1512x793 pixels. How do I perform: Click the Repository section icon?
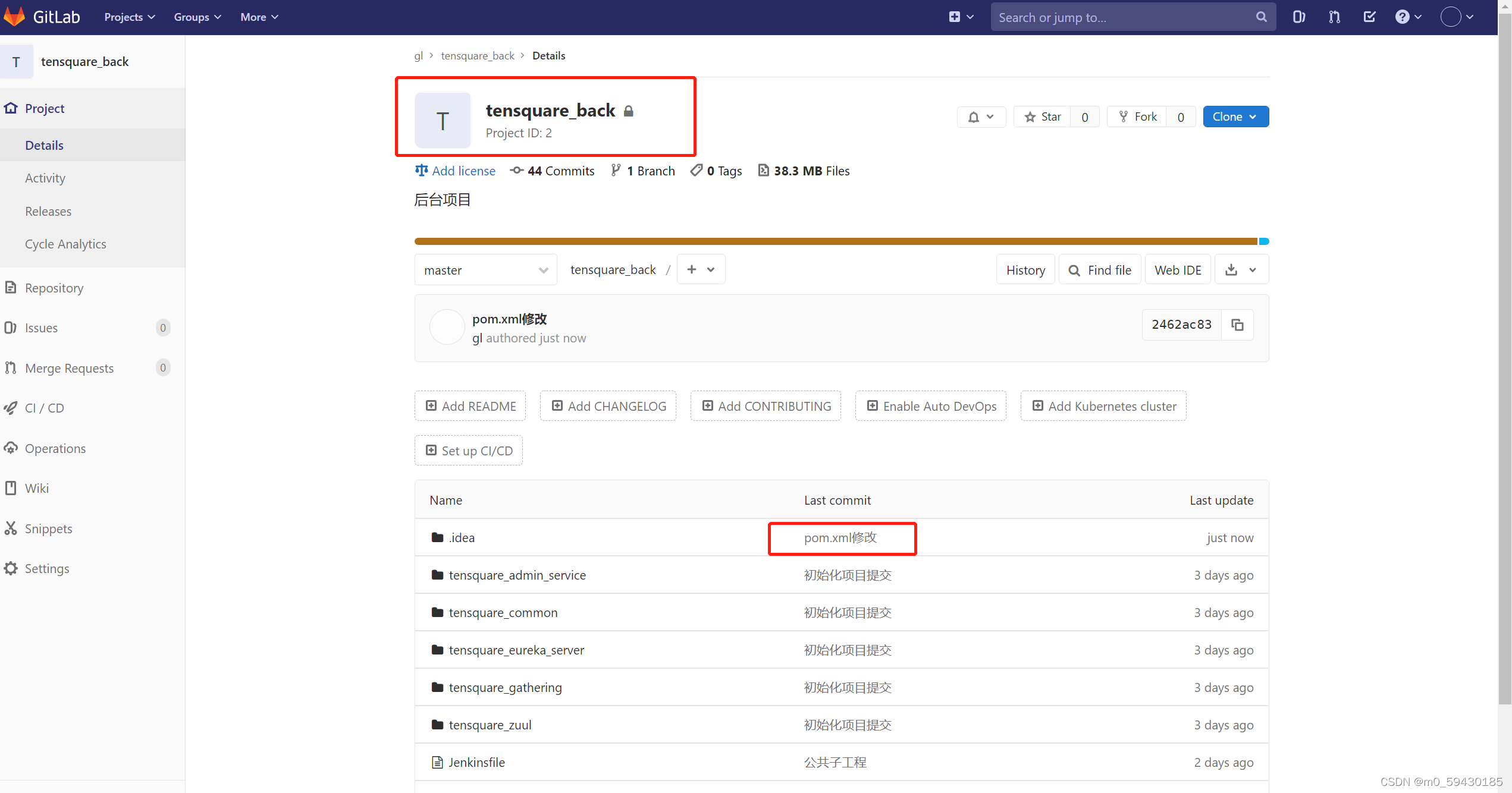pos(12,288)
